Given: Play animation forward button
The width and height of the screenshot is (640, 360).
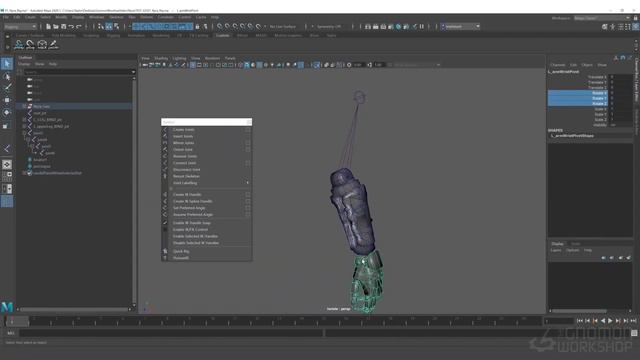Looking at the screenshot, I should [x=610, y=321].
